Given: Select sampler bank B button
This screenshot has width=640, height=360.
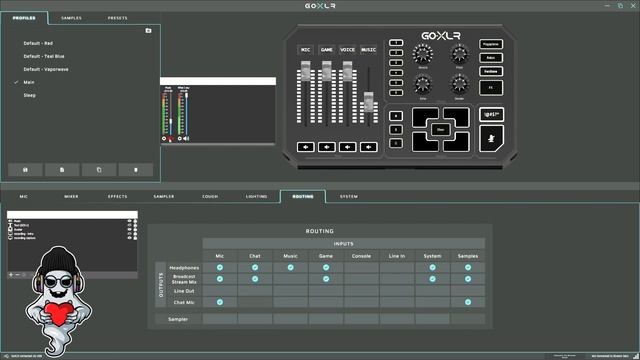Looking at the screenshot, I should (x=396, y=130).
